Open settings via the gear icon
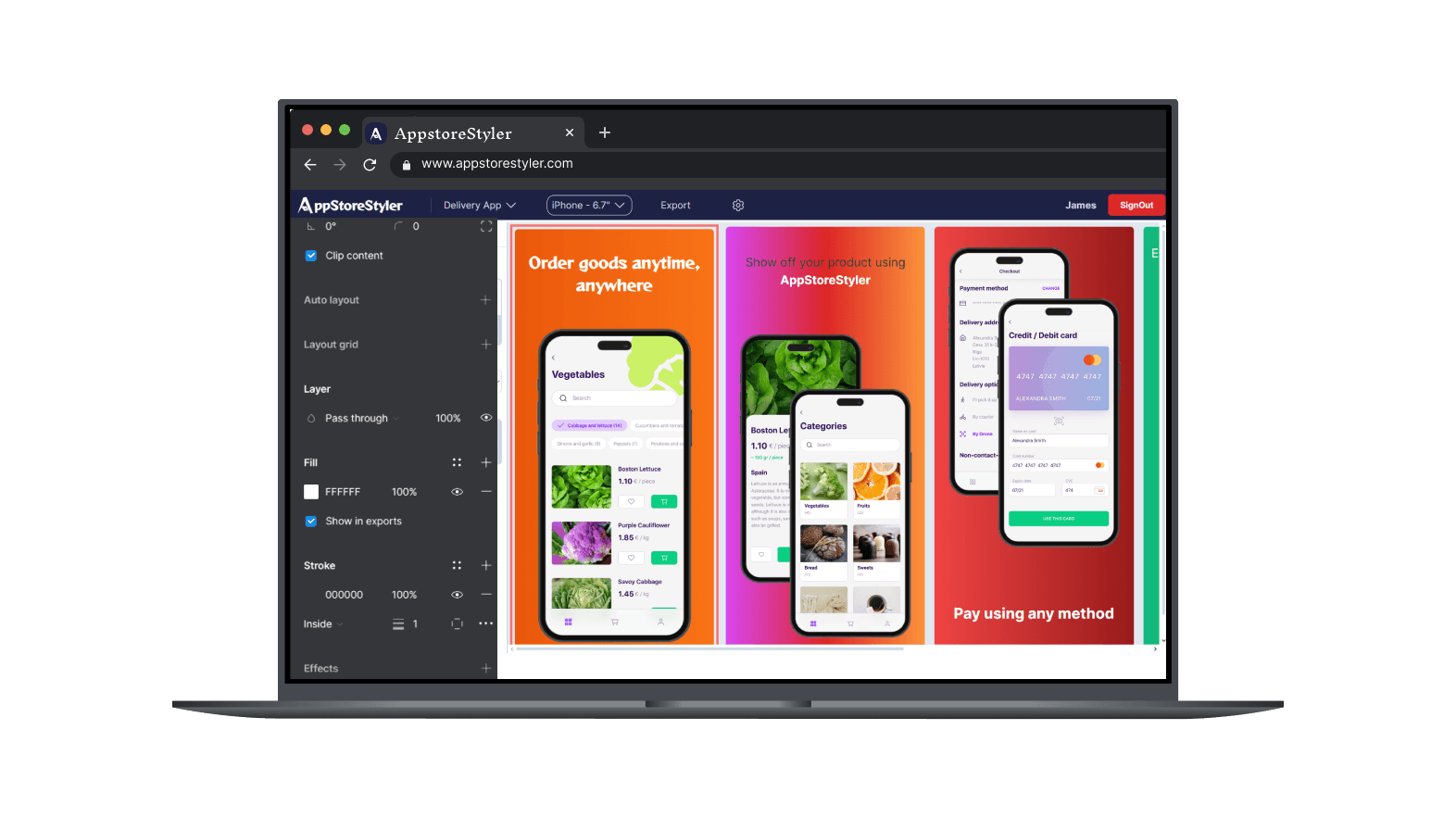This screenshot has width=1456, height=818. 738,205
